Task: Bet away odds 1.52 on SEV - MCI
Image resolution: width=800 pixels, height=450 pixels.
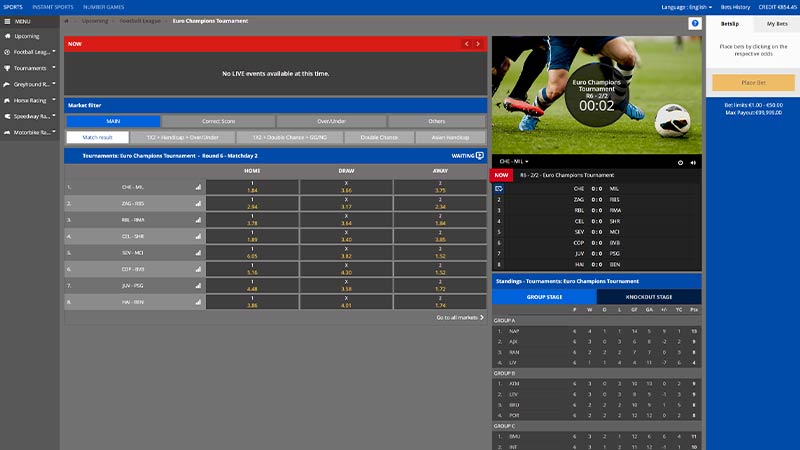Action: [x=440, y=253]
